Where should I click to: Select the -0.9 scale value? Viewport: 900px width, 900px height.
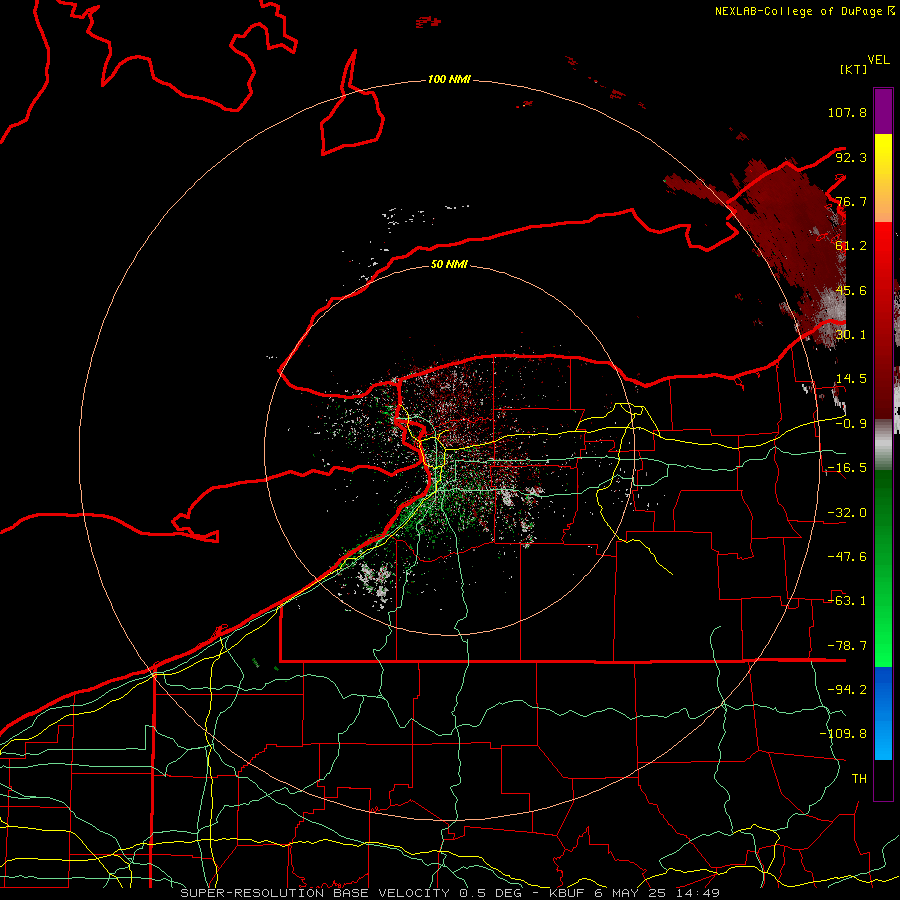851,424
